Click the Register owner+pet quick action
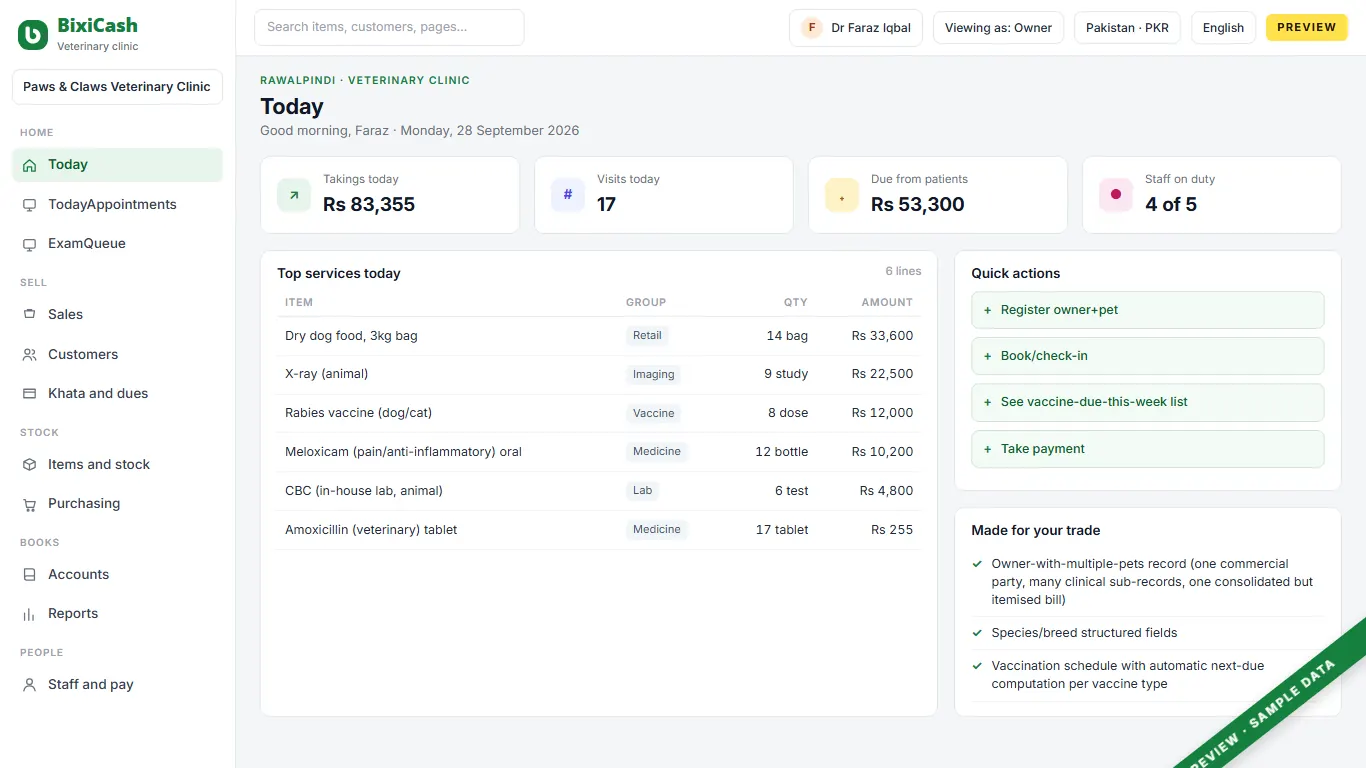This screenshot has width=1366, height=768. [x=1148, y=310]
